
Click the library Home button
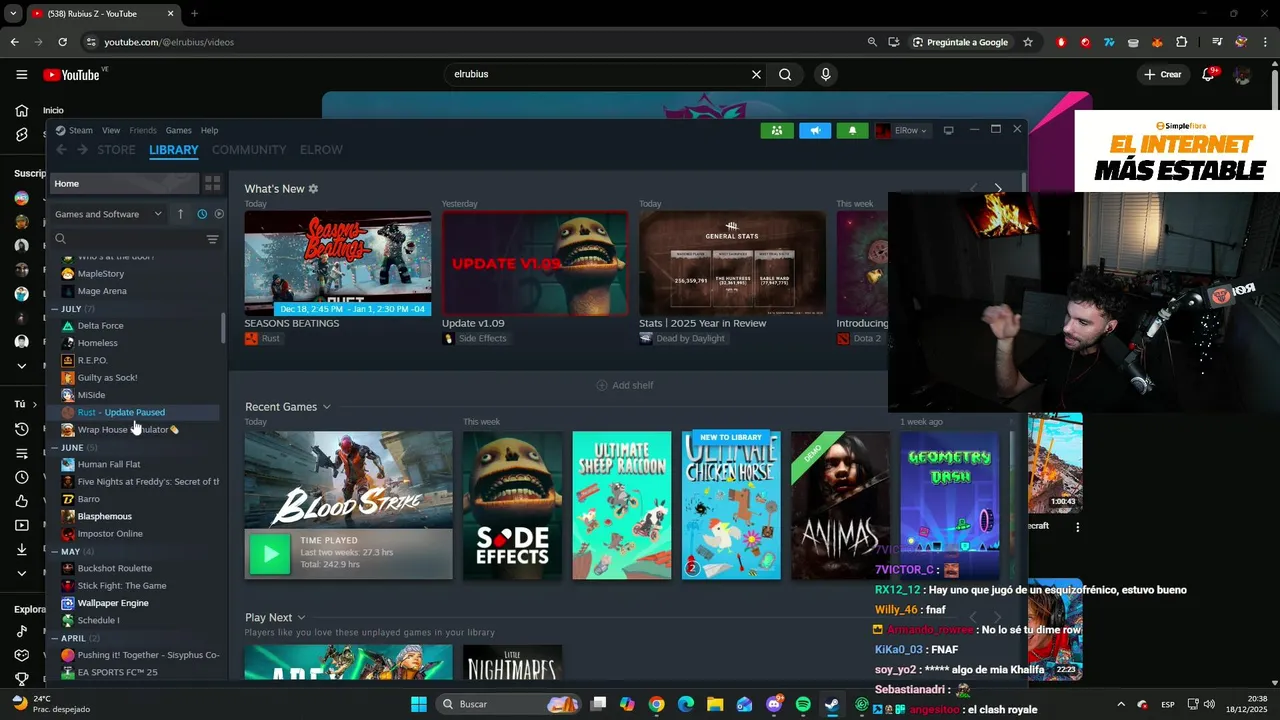pos(125,183)
